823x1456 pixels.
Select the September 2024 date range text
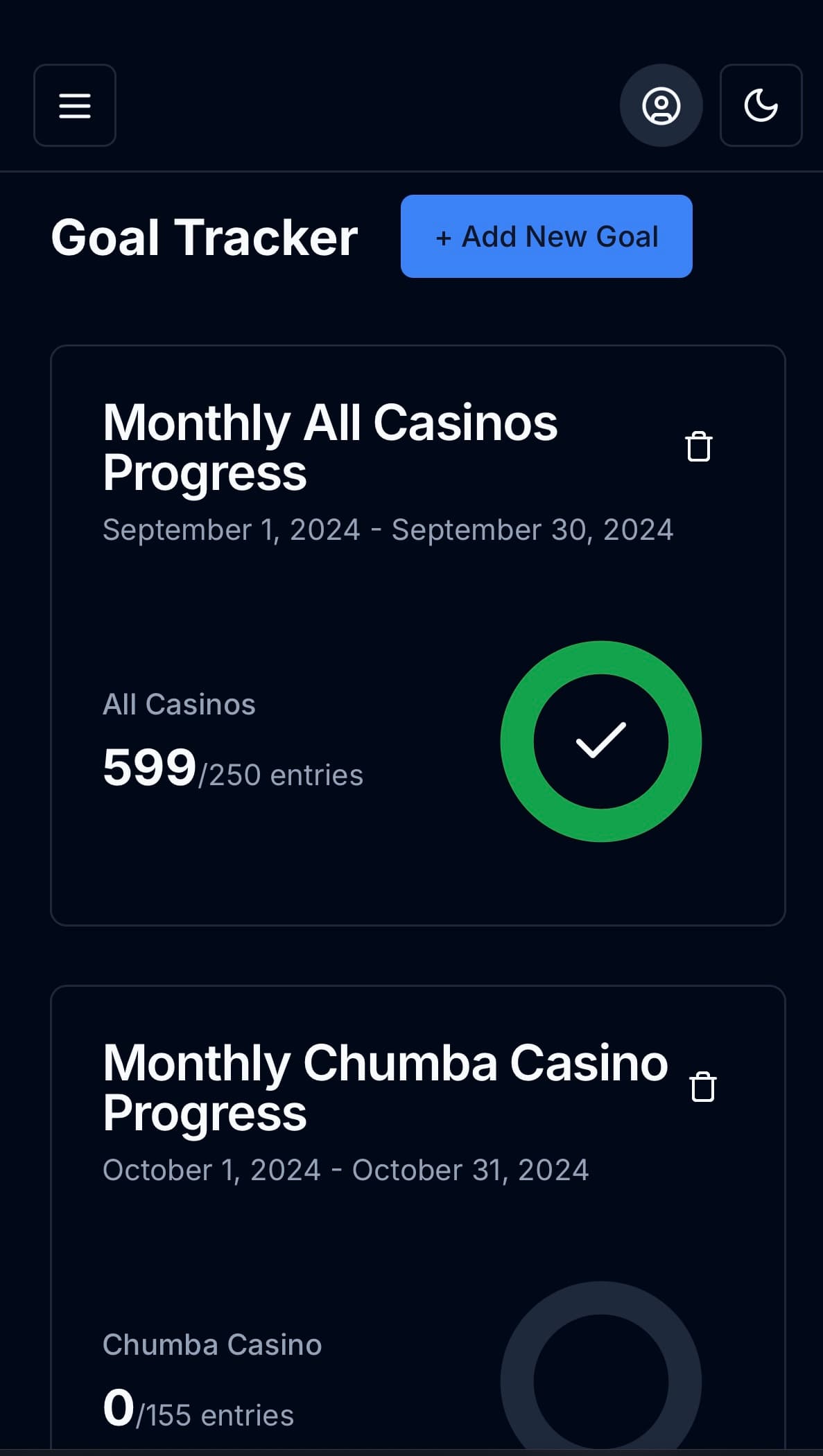click(x=388, y=530)
